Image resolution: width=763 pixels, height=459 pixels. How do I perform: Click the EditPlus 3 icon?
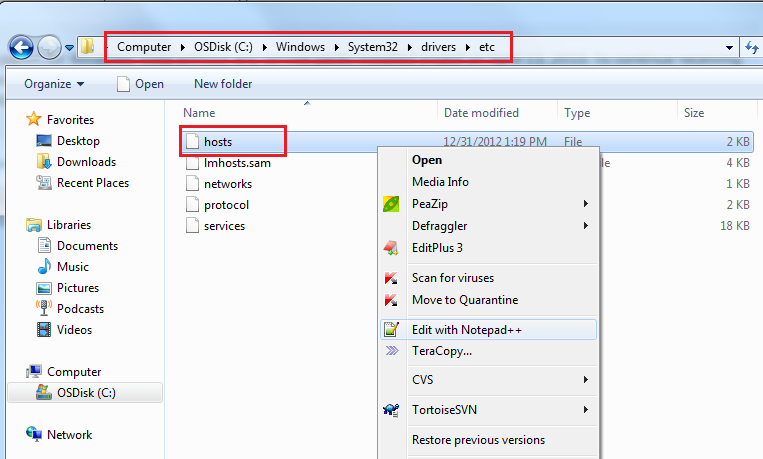click(x=391, y=248)
